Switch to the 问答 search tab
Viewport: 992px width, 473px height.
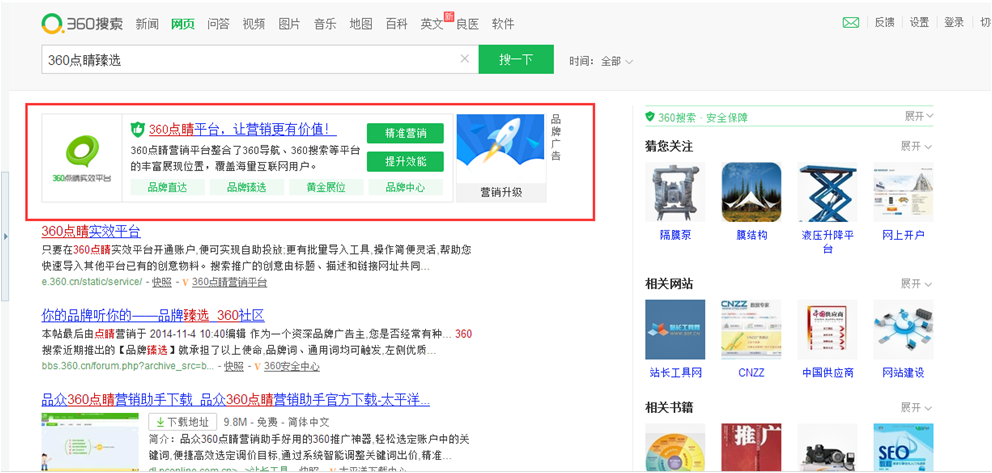point(218,24)
